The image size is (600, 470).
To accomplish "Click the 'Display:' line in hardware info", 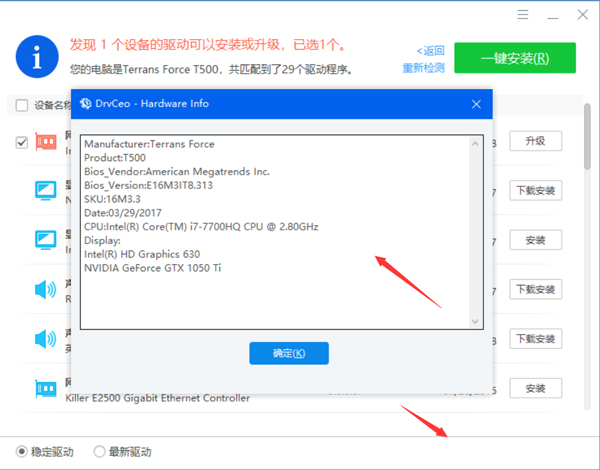I will tap(102, 241).
